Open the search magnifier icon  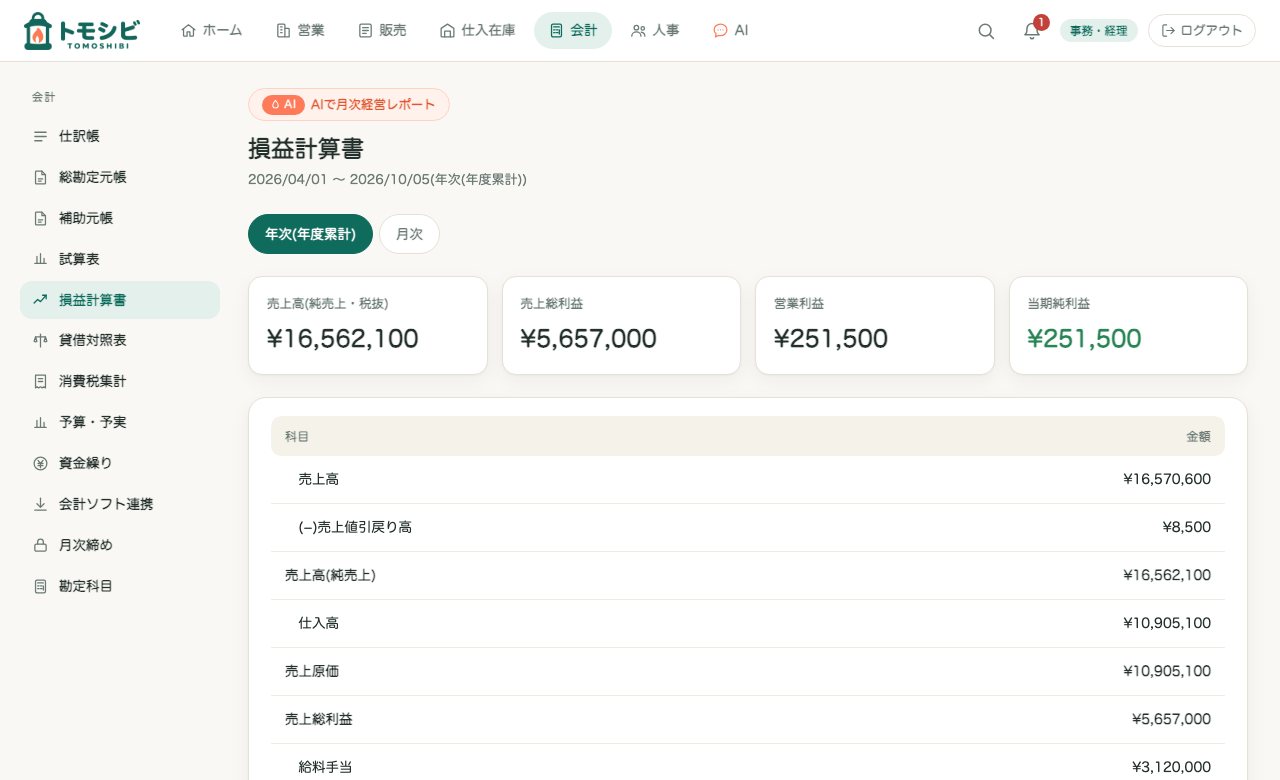click(x=986, y=31)
